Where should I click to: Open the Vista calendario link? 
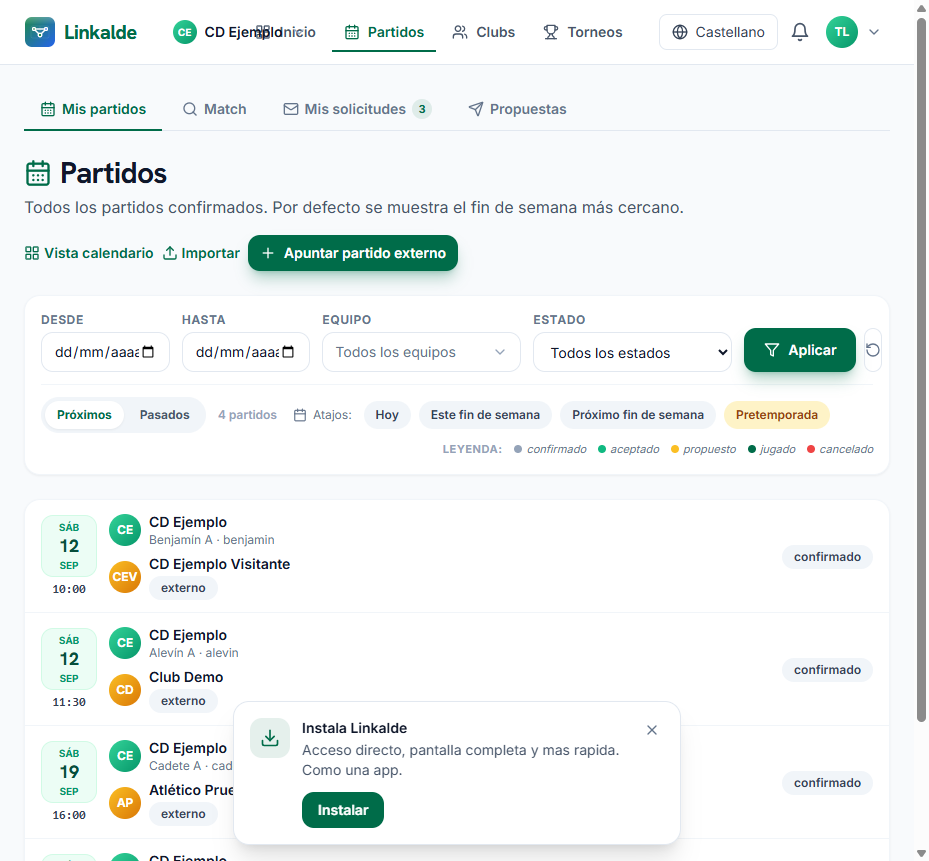[x=89, y=253]
